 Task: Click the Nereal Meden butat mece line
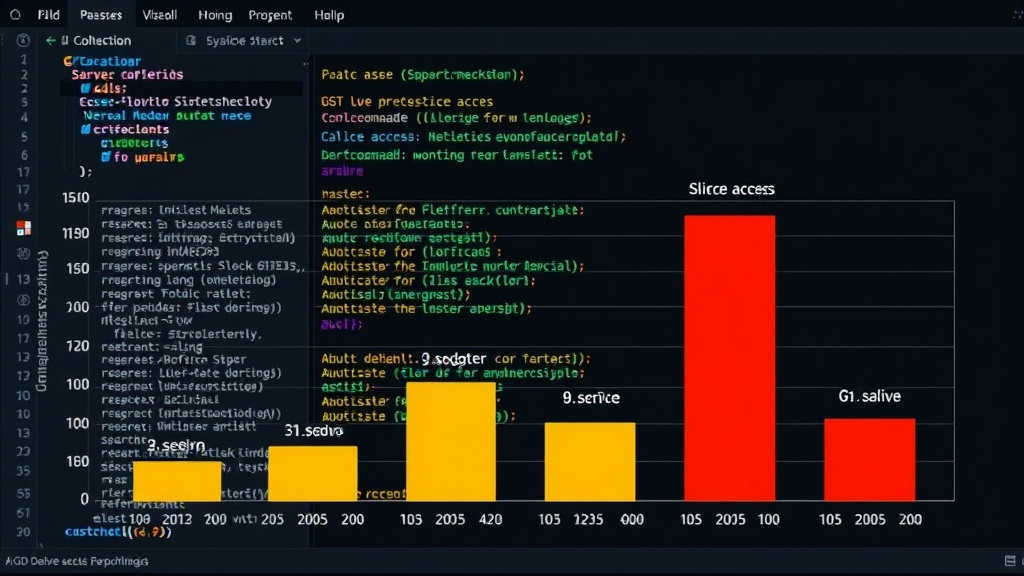point(167,116)
